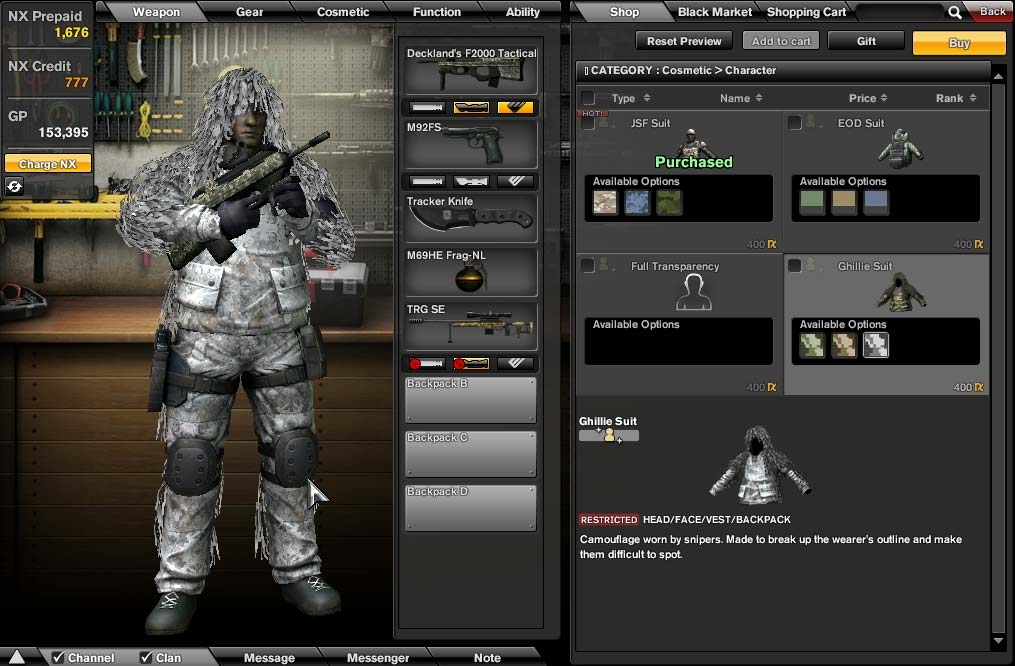This screenshot has height=666, width=1015.
Task: Click the Reset Preview button
Action: point(684,41)
